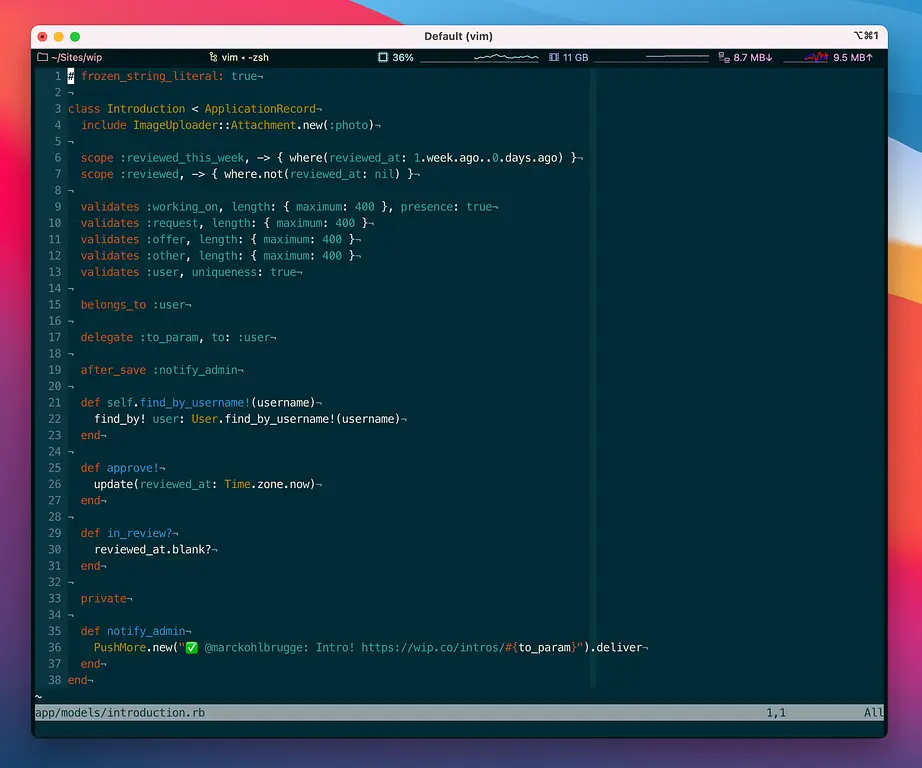The image size is (922, 768).
Task: Click the app/models/introduction.rb status line
Action: point(120,713)
